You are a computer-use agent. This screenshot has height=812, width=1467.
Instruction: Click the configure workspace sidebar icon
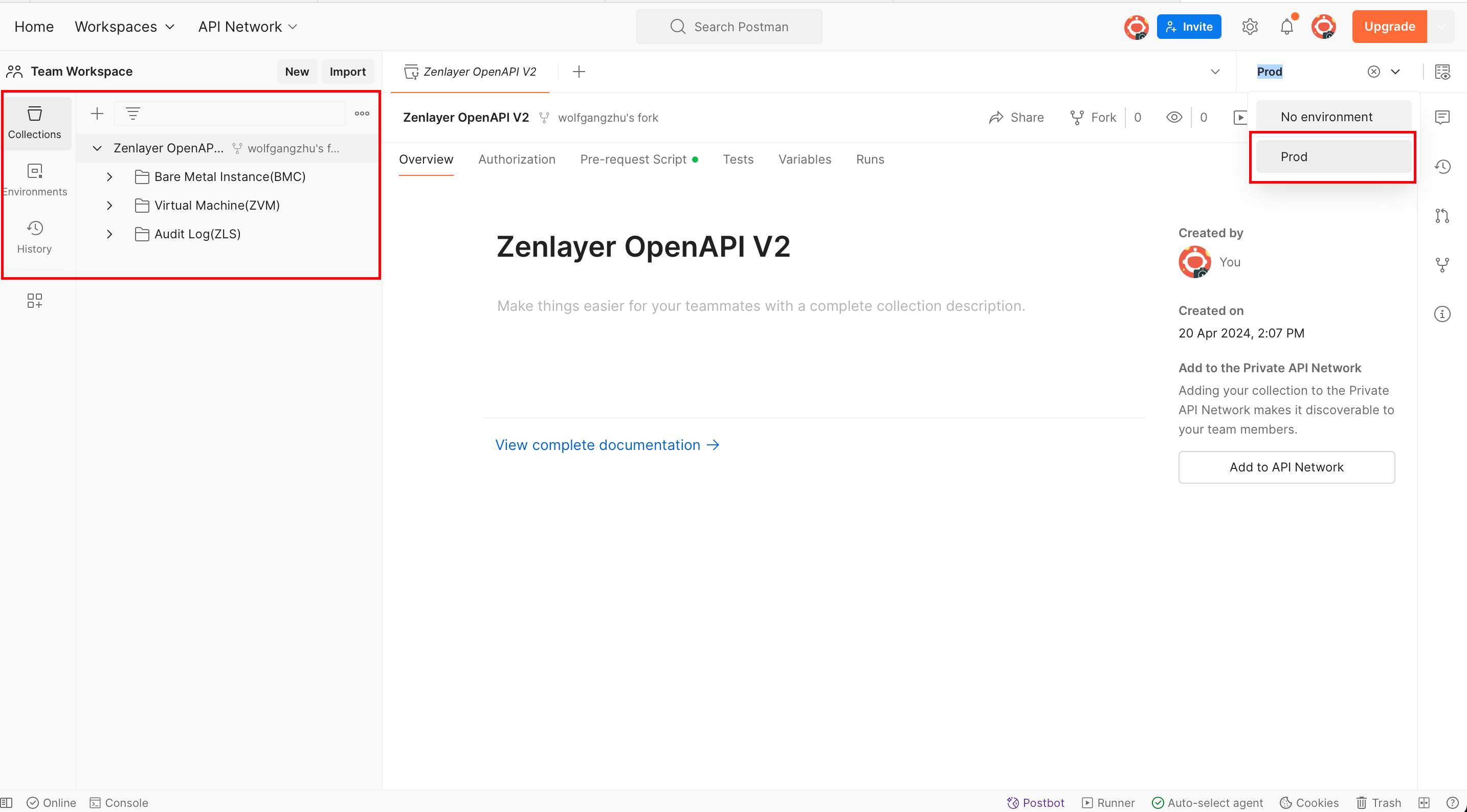tap(34, 300)
